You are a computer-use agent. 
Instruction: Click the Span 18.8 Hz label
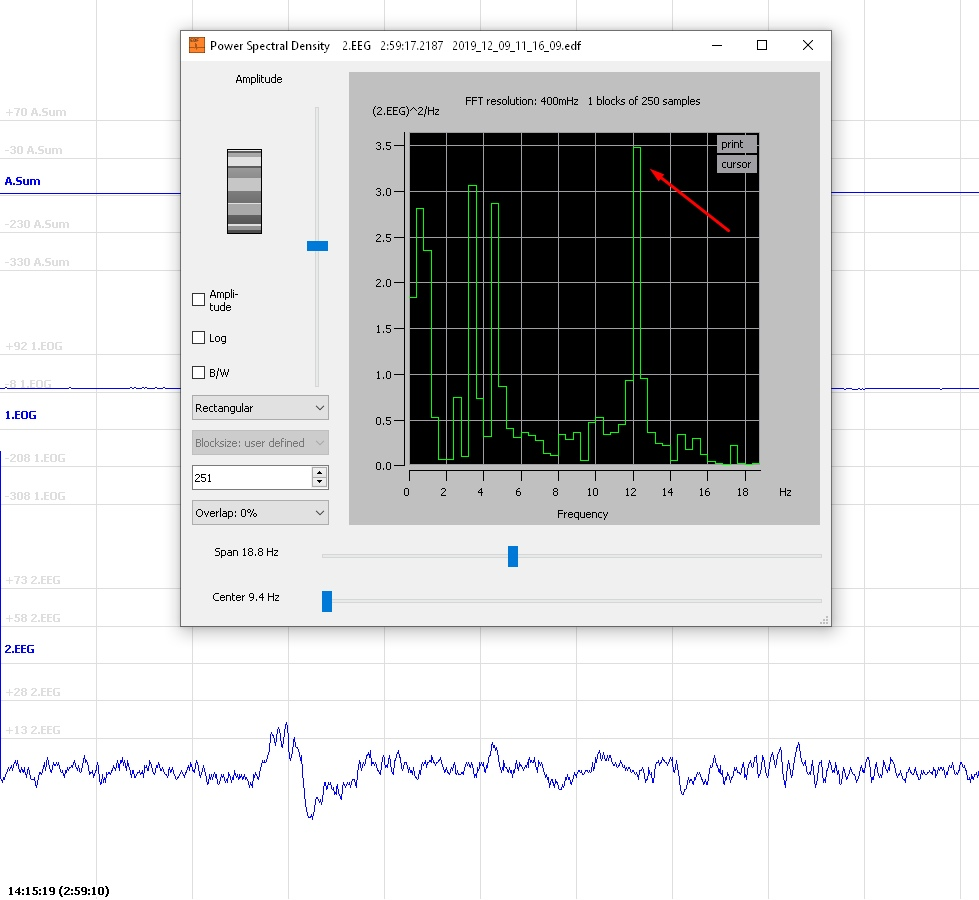tap(246, 552)
